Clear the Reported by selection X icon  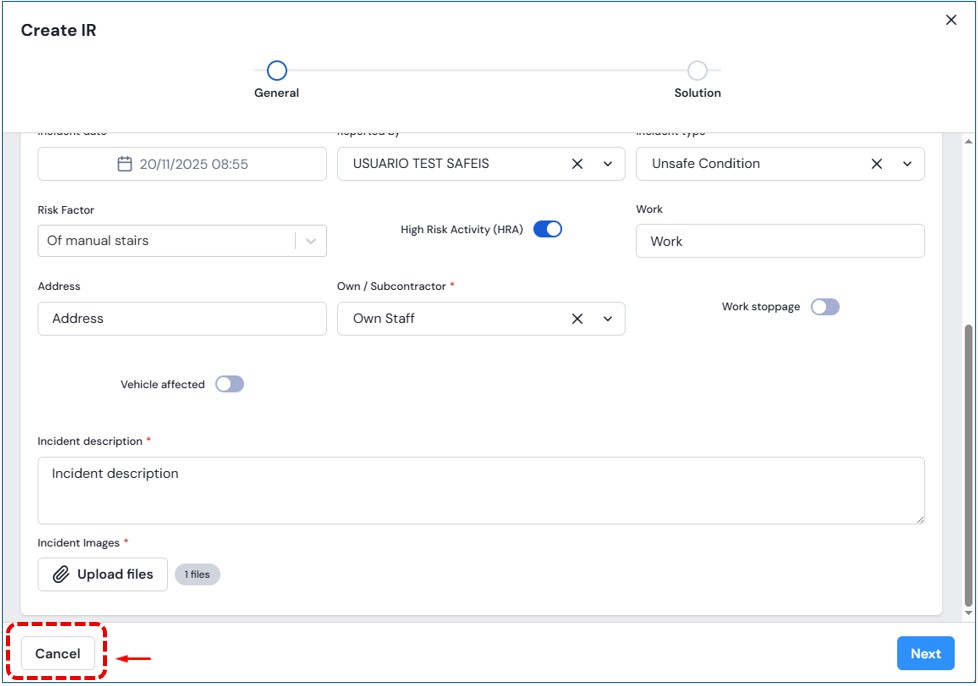click(x=577, y=164)
